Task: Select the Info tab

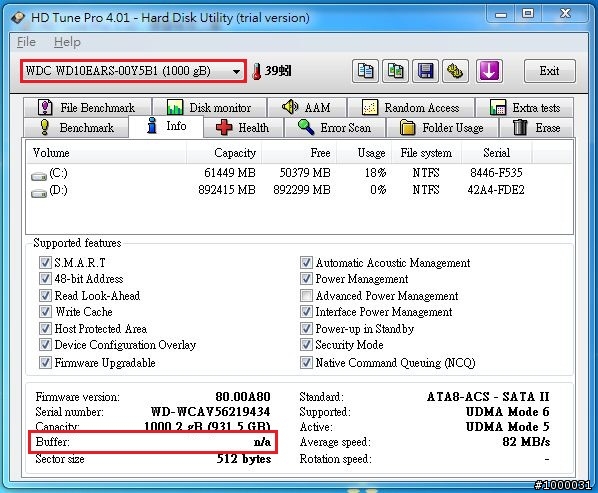Action: pyautogui.click(x=166, y=126)
